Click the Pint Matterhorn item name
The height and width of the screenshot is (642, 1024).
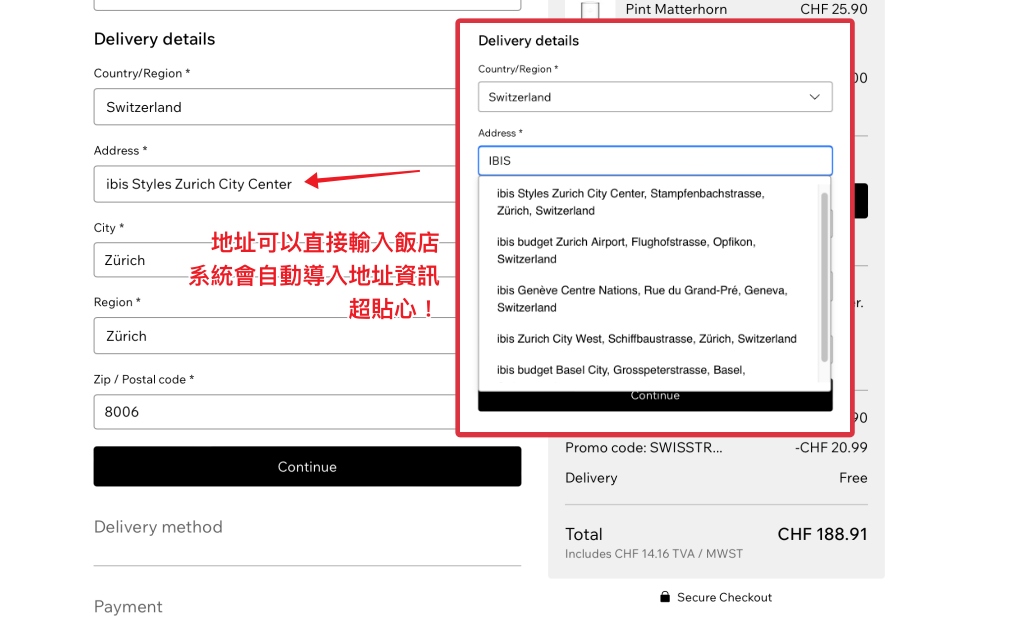tap(676, 9)
